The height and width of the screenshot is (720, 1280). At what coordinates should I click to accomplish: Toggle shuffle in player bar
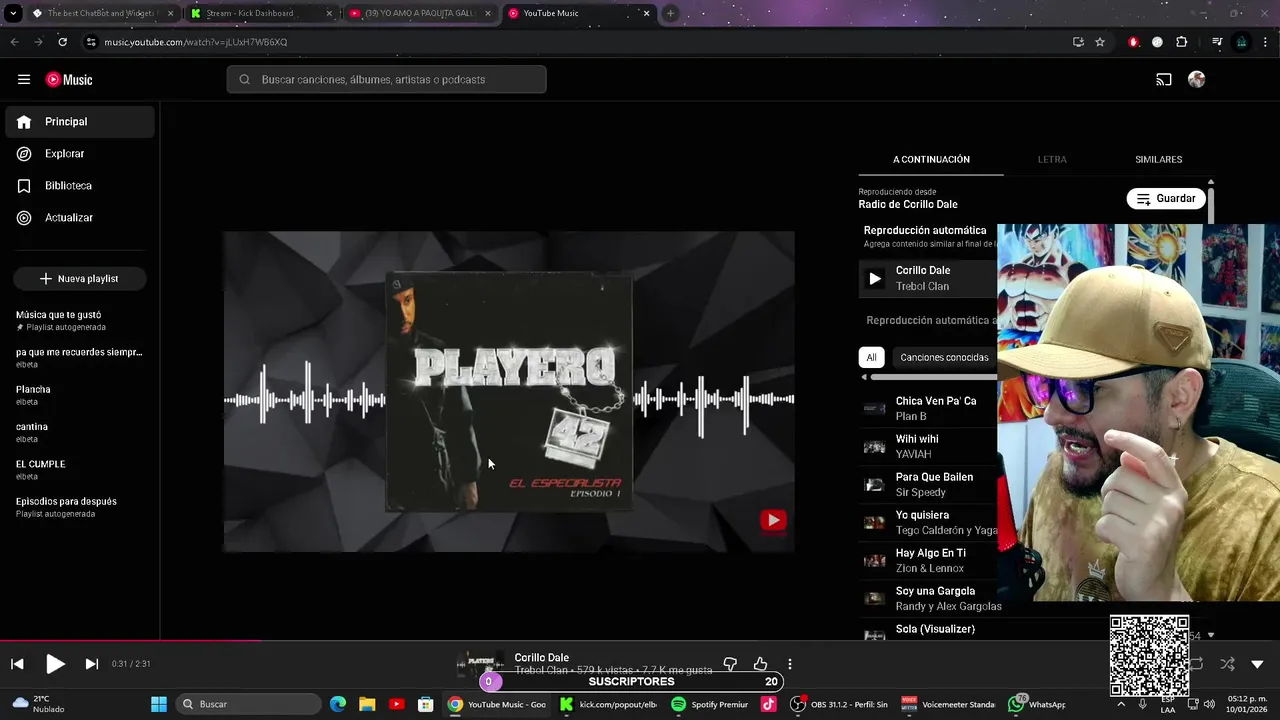point(1227,664)
